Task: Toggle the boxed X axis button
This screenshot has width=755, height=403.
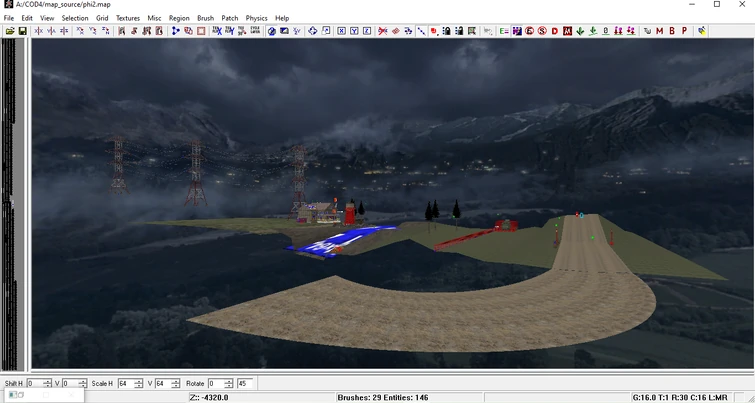Action: (x=341, y=31)
